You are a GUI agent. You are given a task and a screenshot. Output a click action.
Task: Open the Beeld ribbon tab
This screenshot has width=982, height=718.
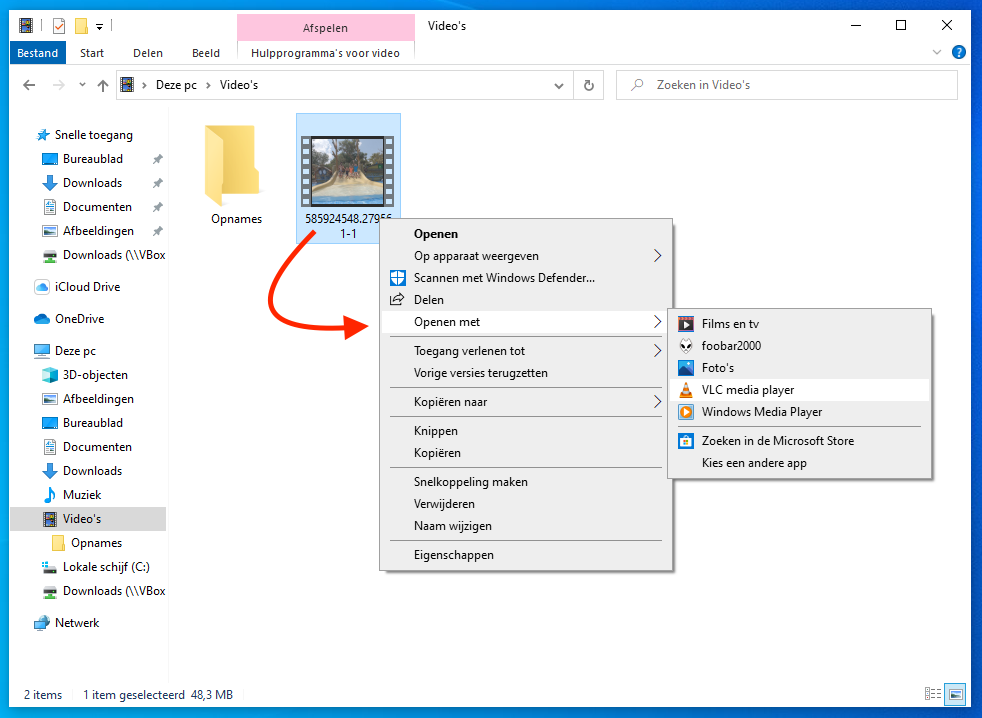coord(206,53)
